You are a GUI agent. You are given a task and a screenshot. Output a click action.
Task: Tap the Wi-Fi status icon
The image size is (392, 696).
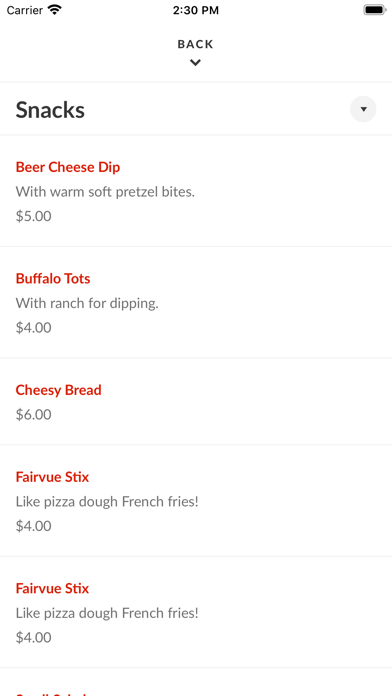[55, 10]
